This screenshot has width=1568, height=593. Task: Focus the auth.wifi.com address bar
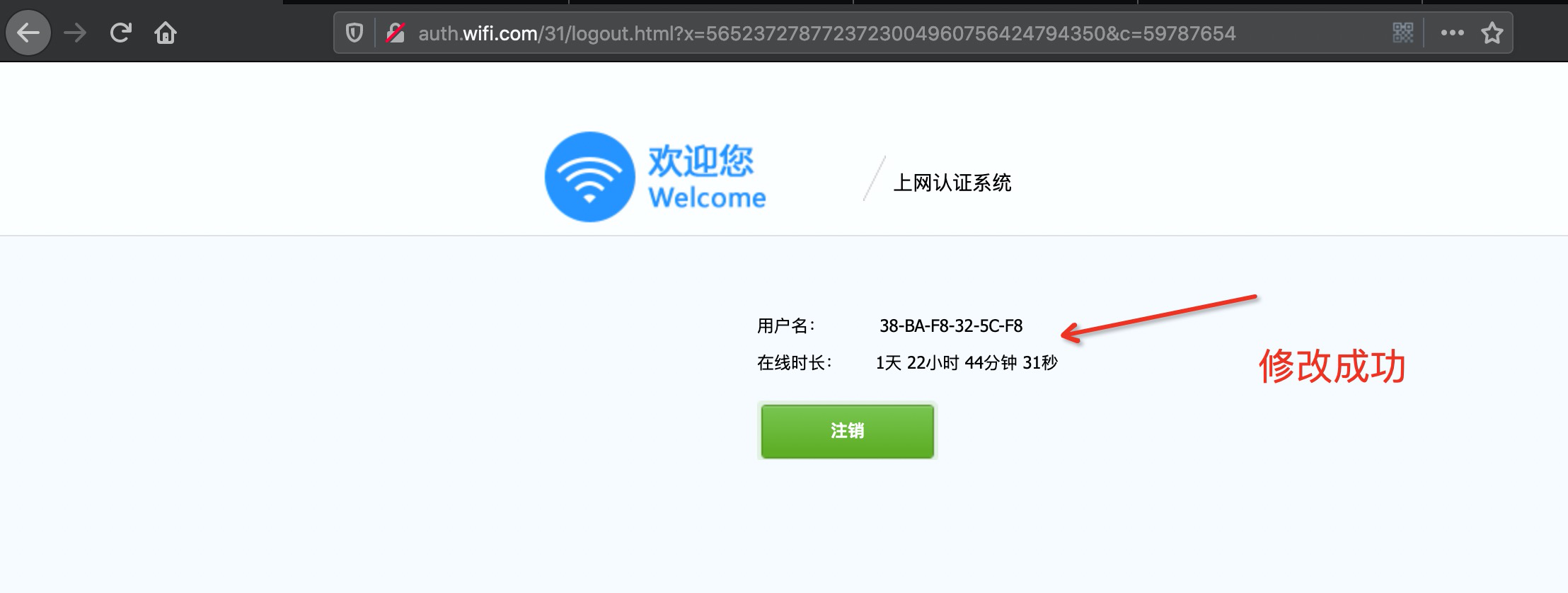826,33
